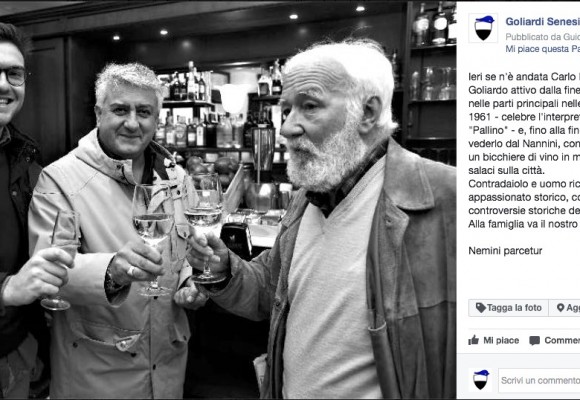Click the speech bubble Commenta icon
Screen dimensions: 580x400
coord(535,340)
